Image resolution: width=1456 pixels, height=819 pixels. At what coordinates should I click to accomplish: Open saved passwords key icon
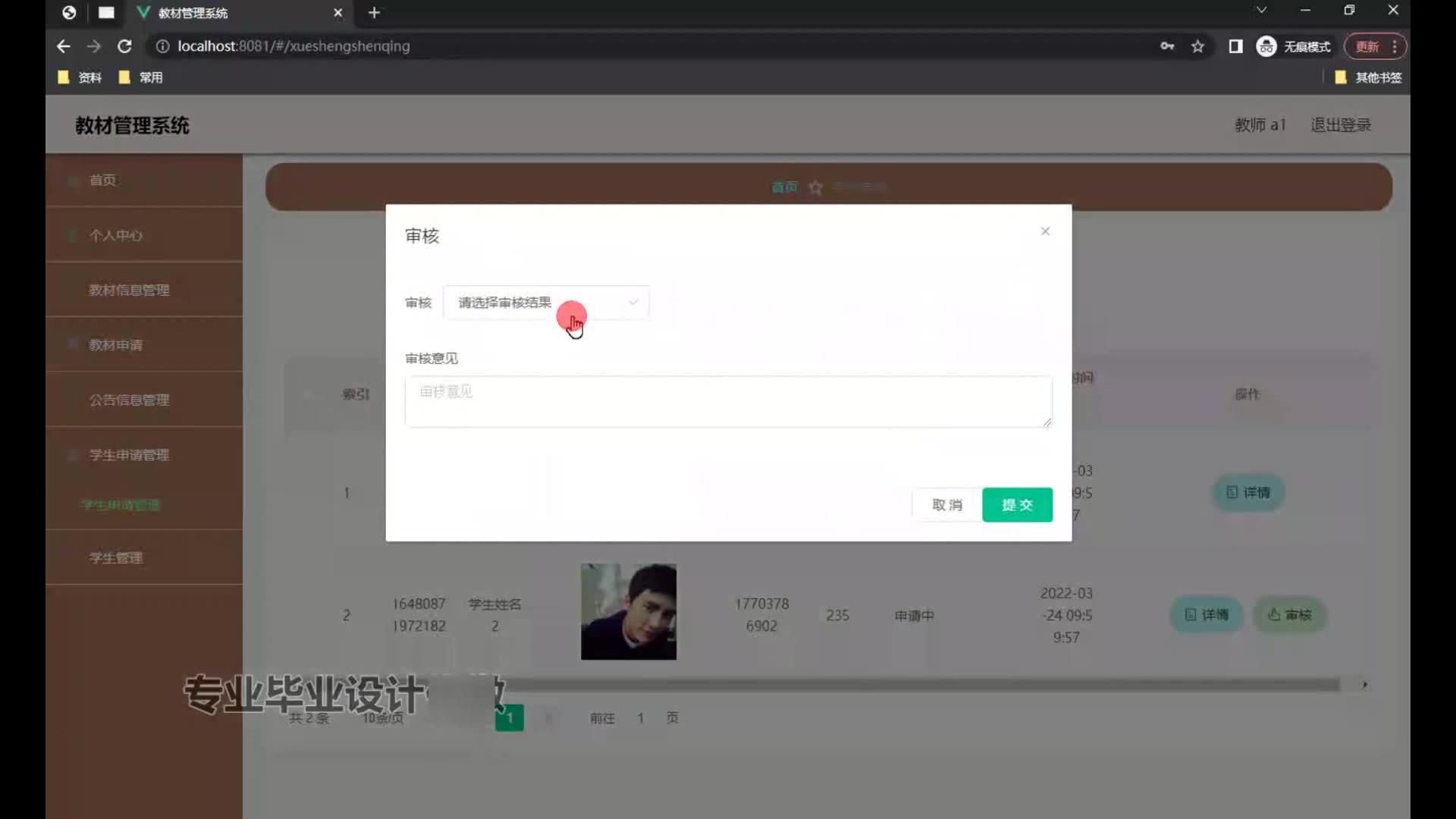[x=1167, y=46]
